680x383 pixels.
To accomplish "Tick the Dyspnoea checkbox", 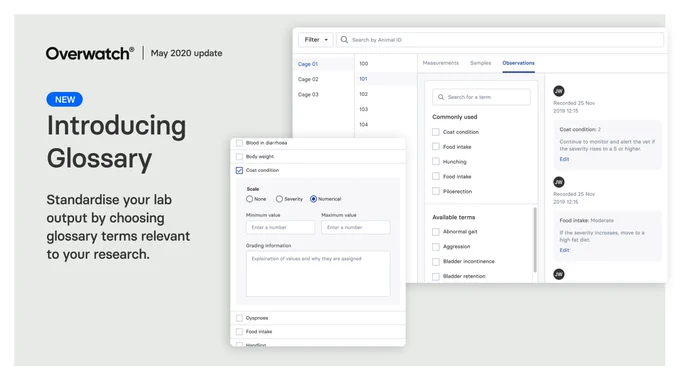I will click(x=239, y=318).
